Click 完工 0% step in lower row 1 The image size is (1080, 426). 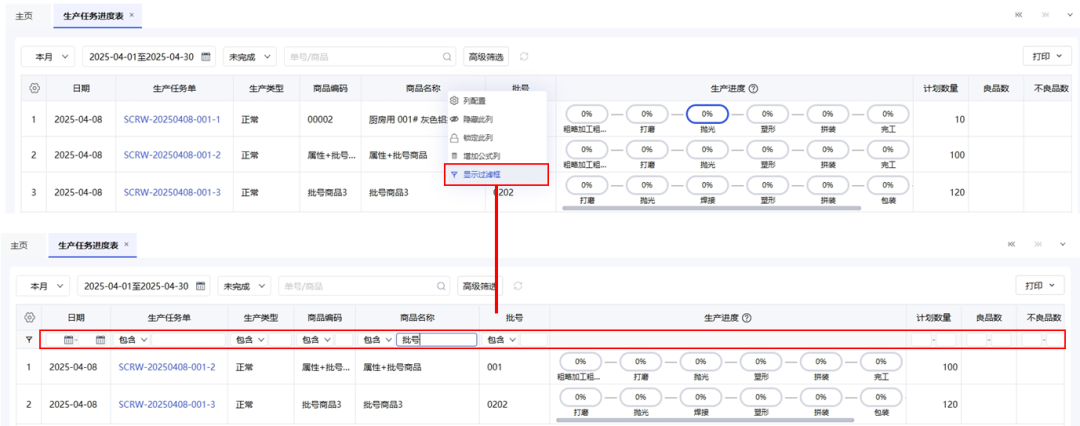881,361
